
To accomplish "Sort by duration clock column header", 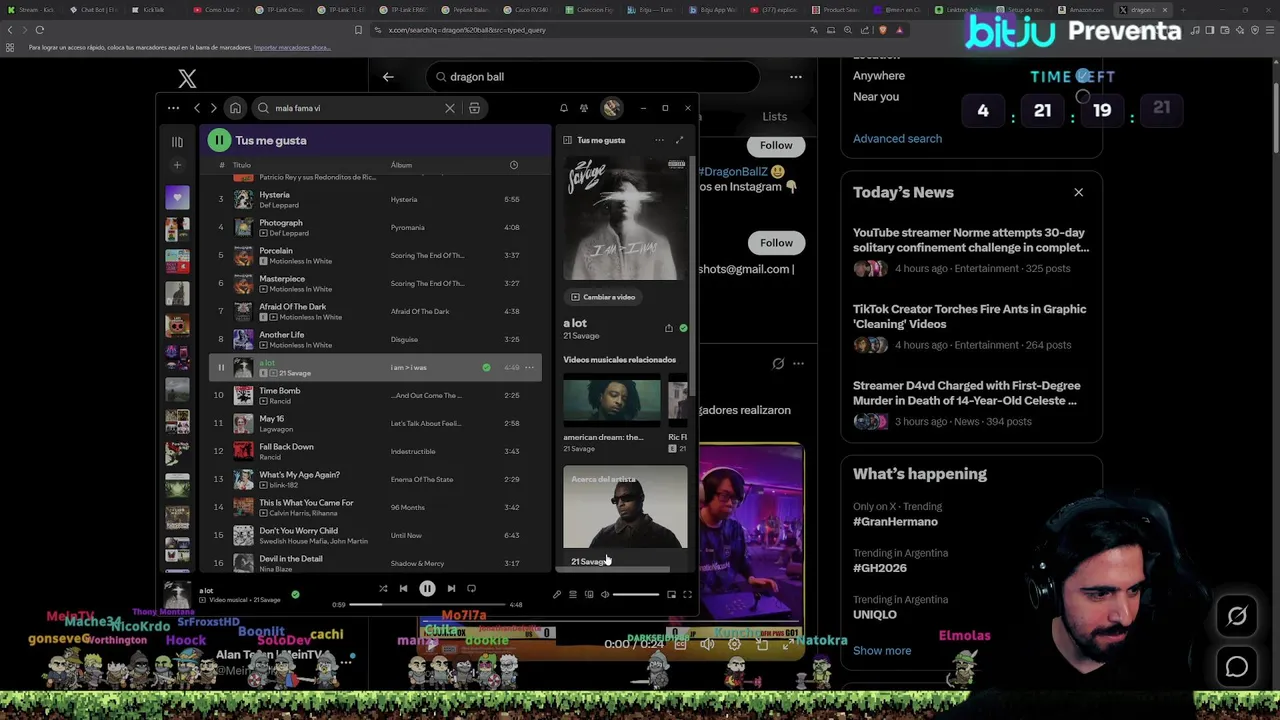I will pyautogui.click(x=513, y=165).
